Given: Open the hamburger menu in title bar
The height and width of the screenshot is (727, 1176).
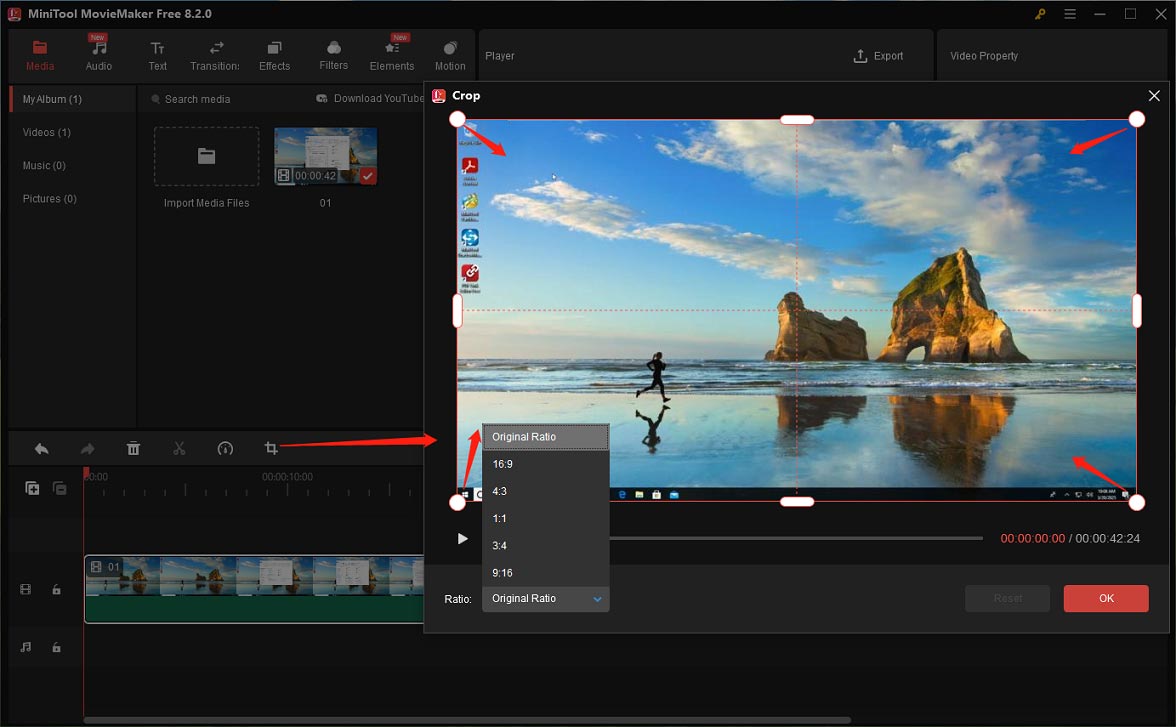Looking at the screenshot, I should [x=1070, y=14].
